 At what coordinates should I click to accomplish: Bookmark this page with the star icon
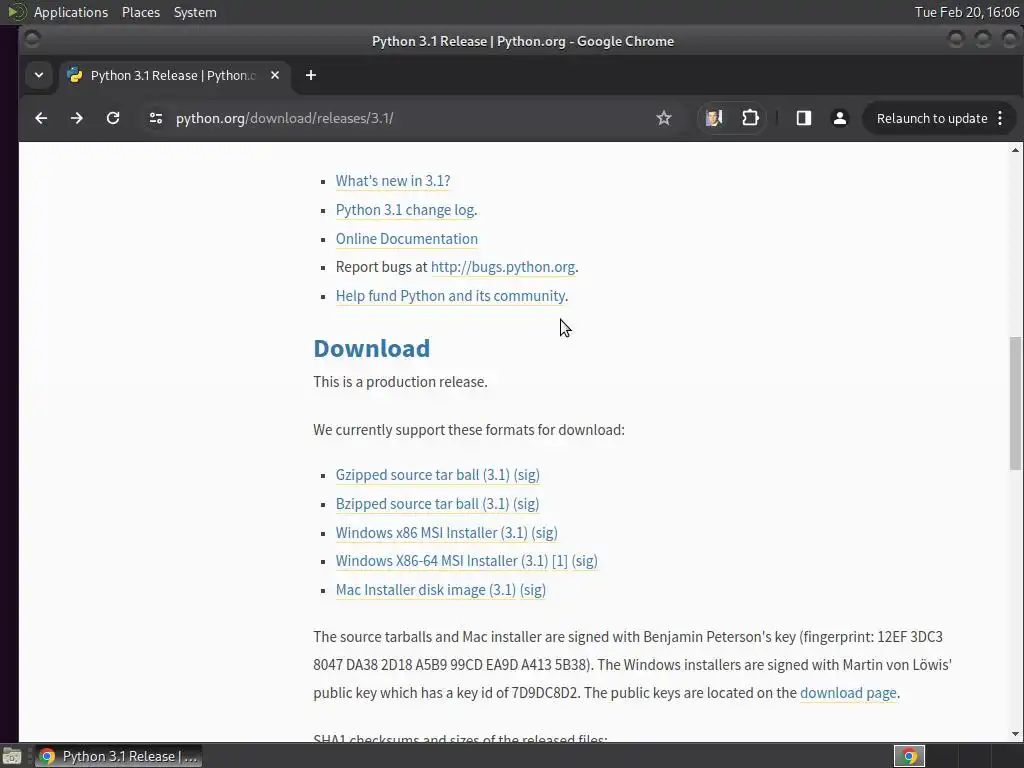coord(664,118)
